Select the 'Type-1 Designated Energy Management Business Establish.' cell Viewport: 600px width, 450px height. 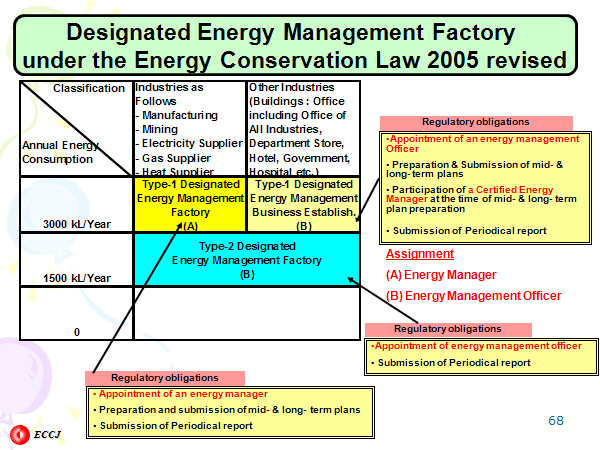pyautogui.click(x=304, y=204)
